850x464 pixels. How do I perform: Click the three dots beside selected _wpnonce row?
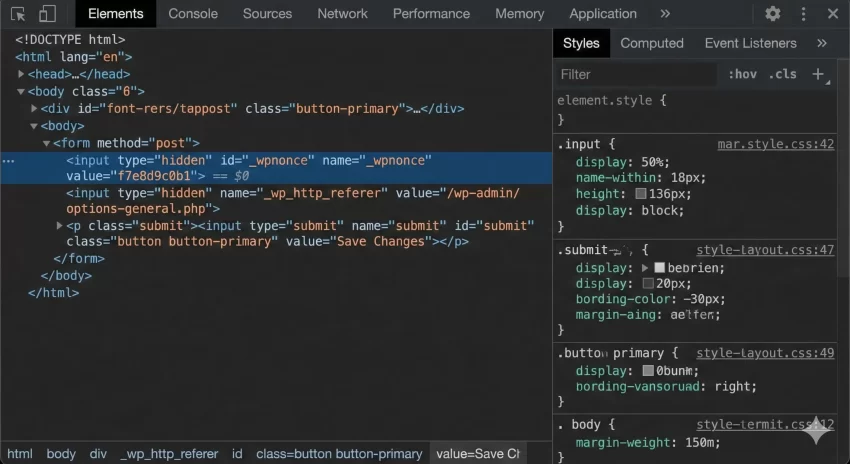(9, 160)
